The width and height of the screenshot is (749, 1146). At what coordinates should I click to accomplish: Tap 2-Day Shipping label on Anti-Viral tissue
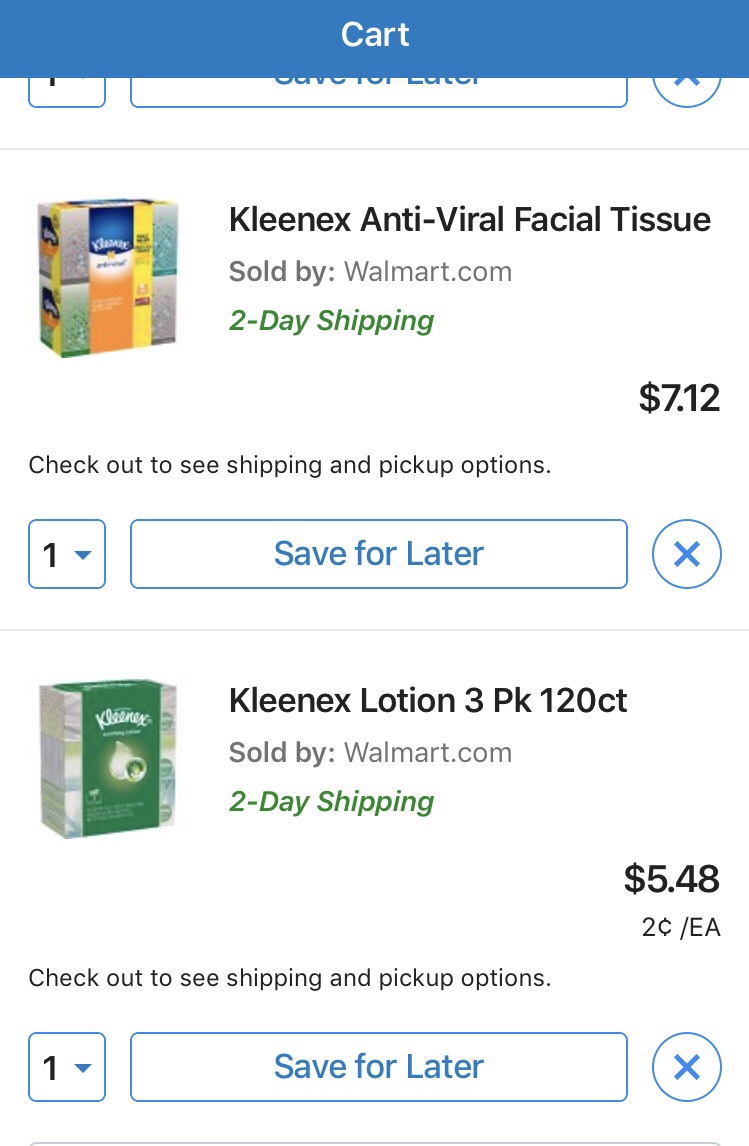click(x=331, y=321)
